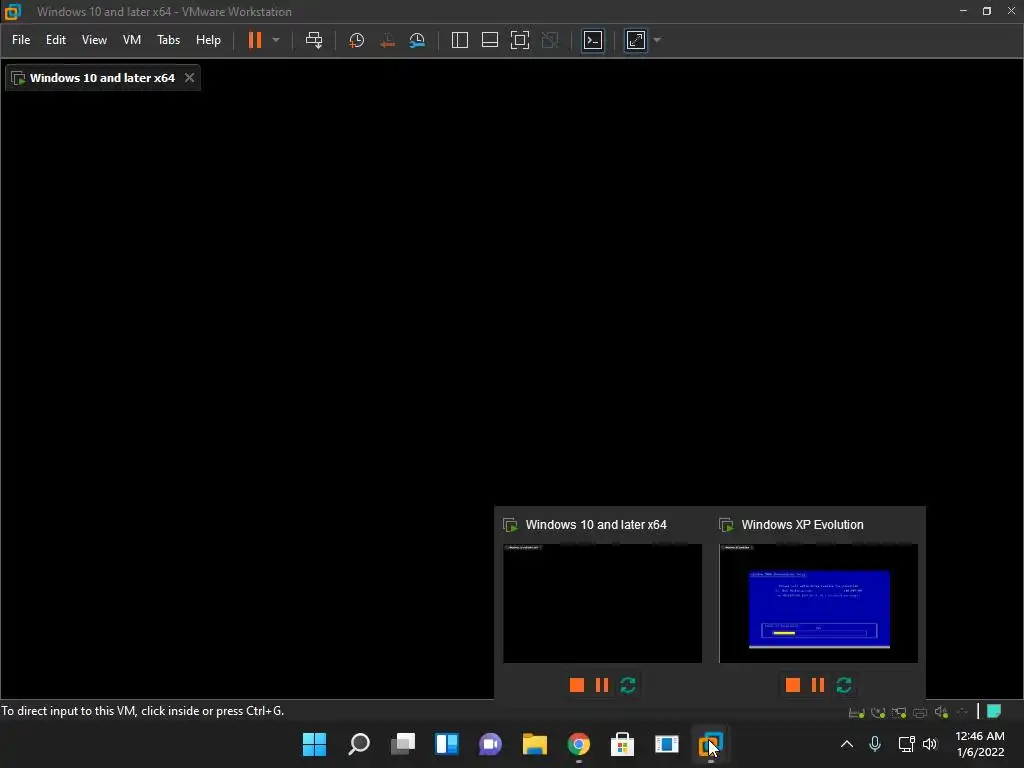The width and height of the screenshot is (1024, 768).
Task: Close the Windows 10 and later x64 tab
Action: [189, 78]
